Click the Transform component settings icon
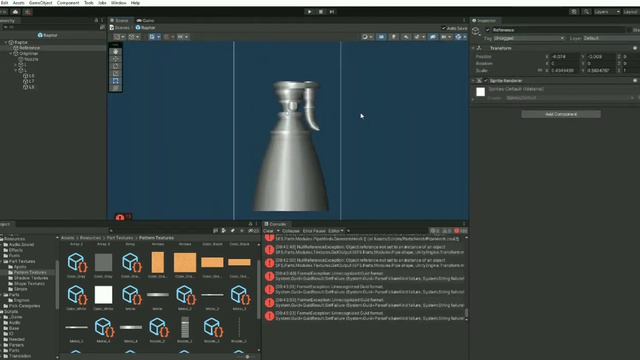The height and width of the screenshot is (360, 640). coord(635,48)
